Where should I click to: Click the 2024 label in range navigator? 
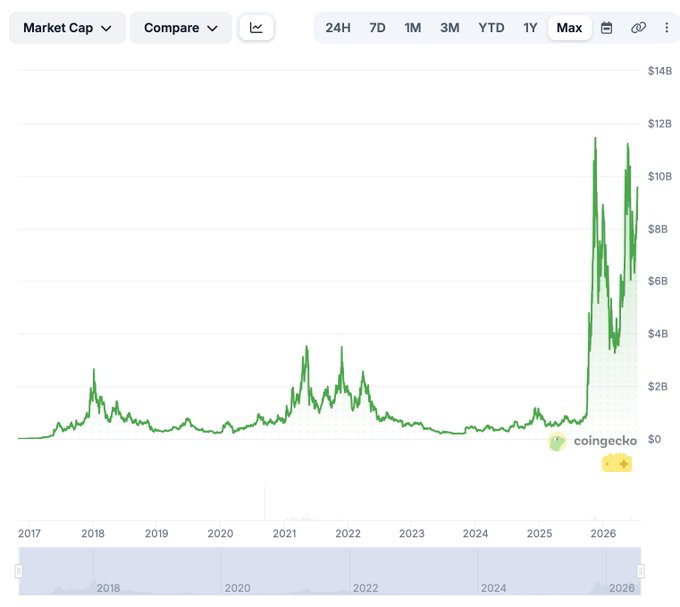494,588
